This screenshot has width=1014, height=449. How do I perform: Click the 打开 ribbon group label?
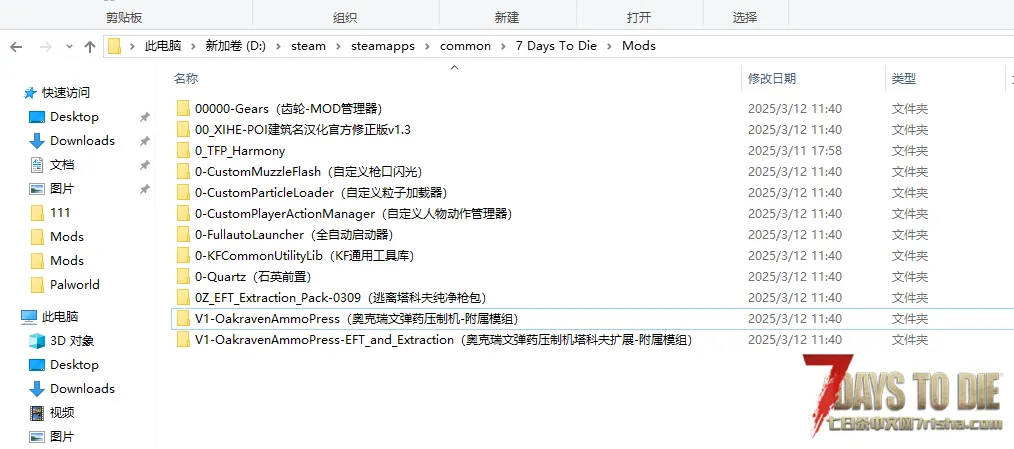point(638,17)
